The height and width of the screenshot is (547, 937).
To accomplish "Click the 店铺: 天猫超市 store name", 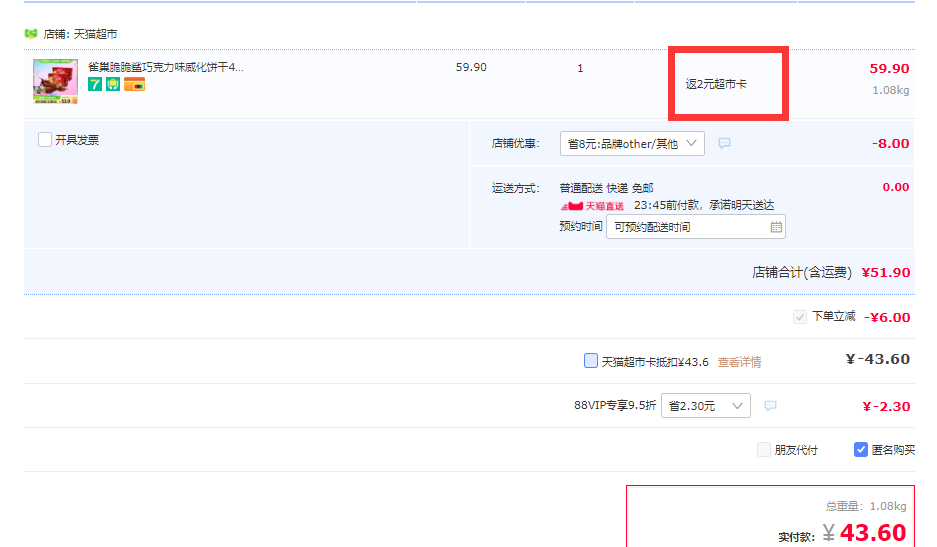I will [x=80, y=34].
